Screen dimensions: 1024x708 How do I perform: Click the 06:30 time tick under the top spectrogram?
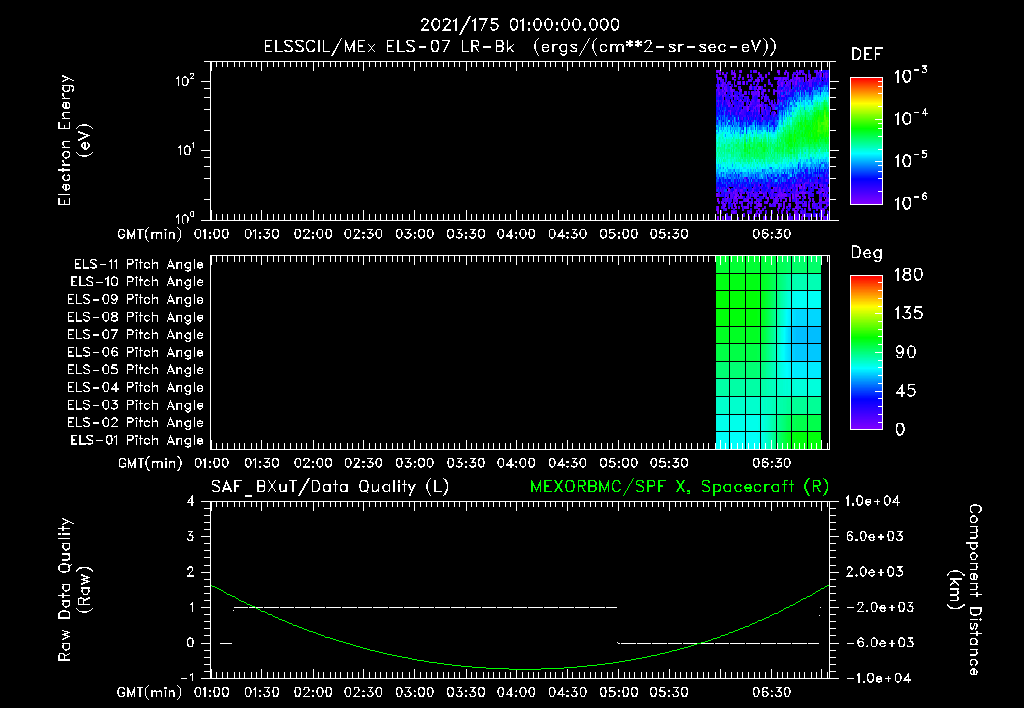pyautogui.click(x=771, y=234)
